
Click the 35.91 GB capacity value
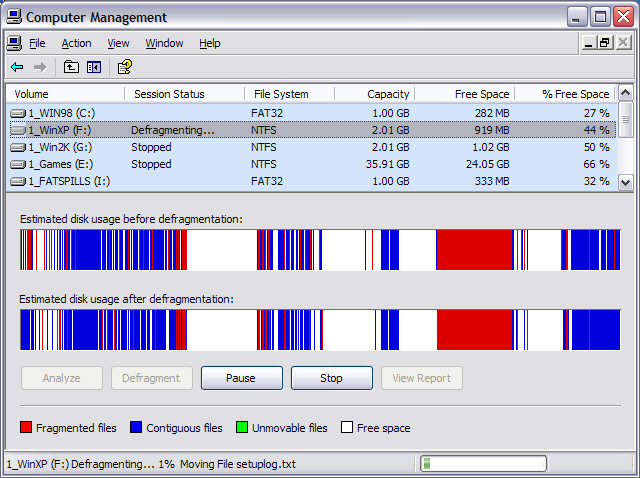point(387,164)
